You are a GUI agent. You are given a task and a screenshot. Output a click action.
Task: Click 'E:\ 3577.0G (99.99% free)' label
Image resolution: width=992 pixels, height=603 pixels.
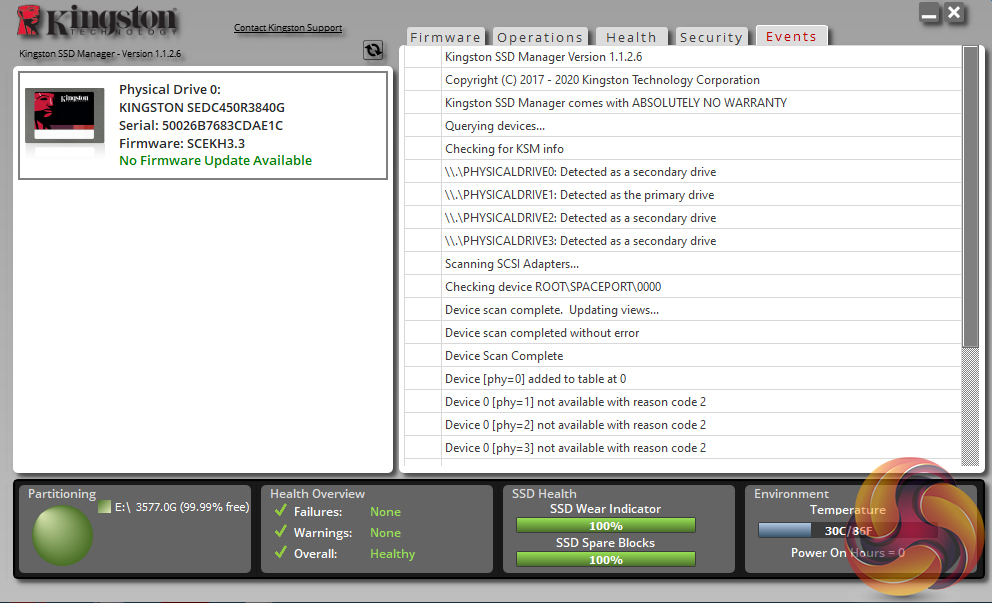(182, 507)
